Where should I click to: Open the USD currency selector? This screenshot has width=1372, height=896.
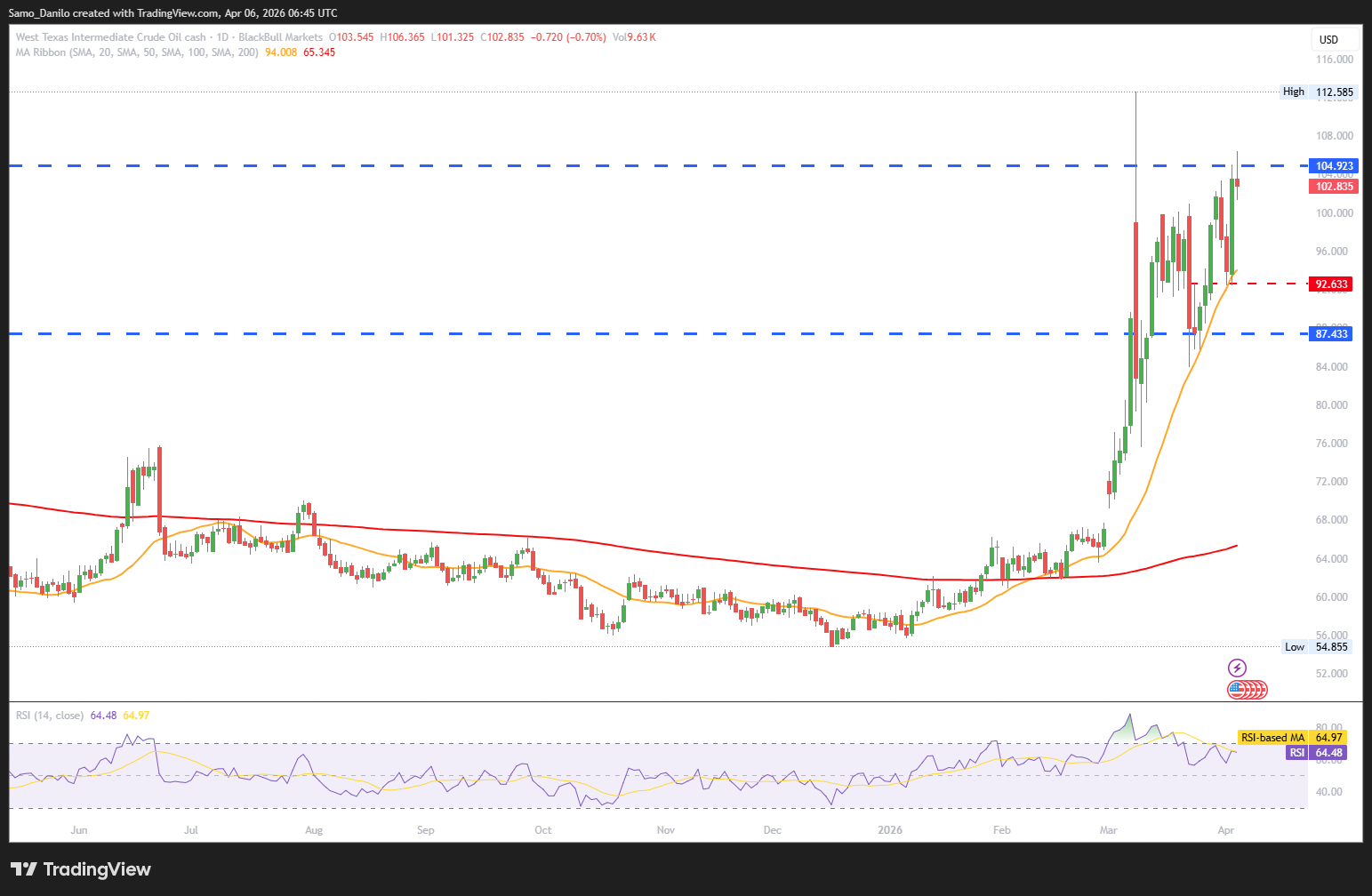point(1334,39)
